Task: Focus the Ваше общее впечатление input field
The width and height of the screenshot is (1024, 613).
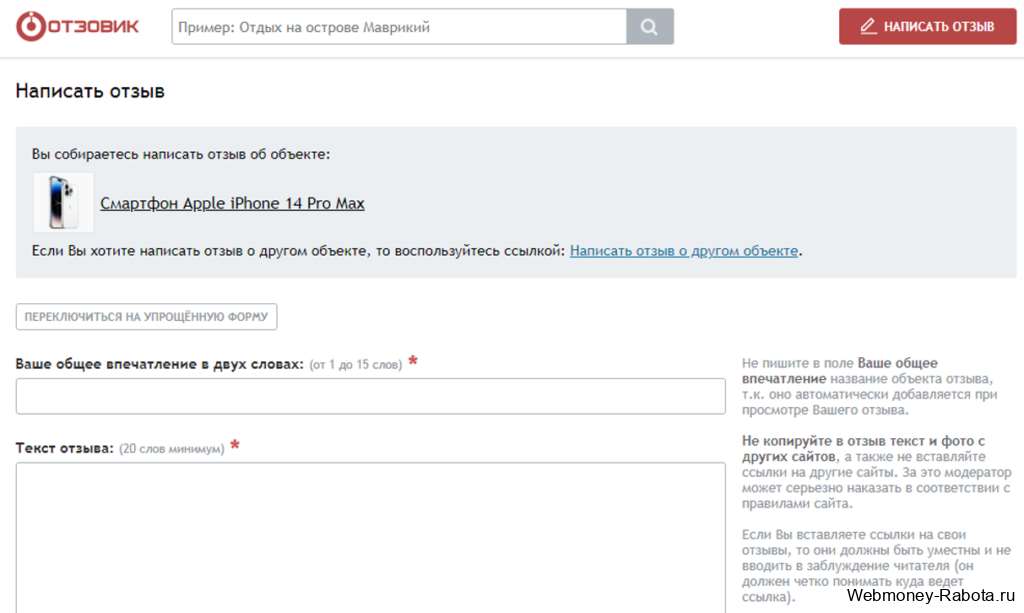Action: 370,396
